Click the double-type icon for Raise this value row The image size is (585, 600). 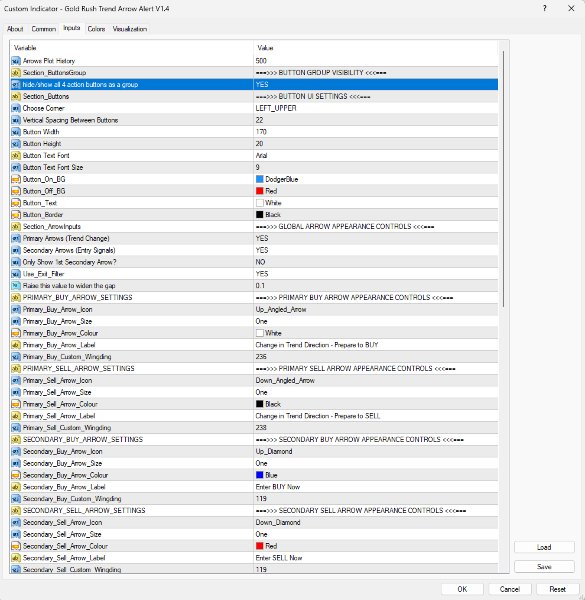(x=16, y=286)
